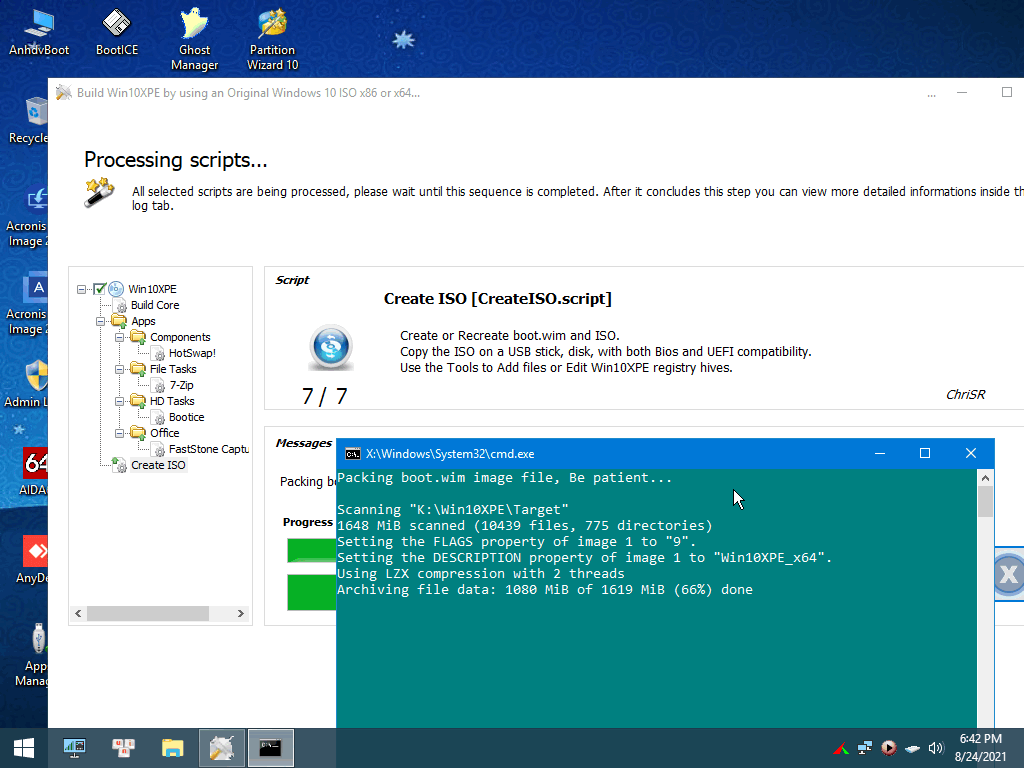1024x768 pixels.
Task: Click the cmd window vertical scrollbar thumb
Action: [x=985, y=502]
